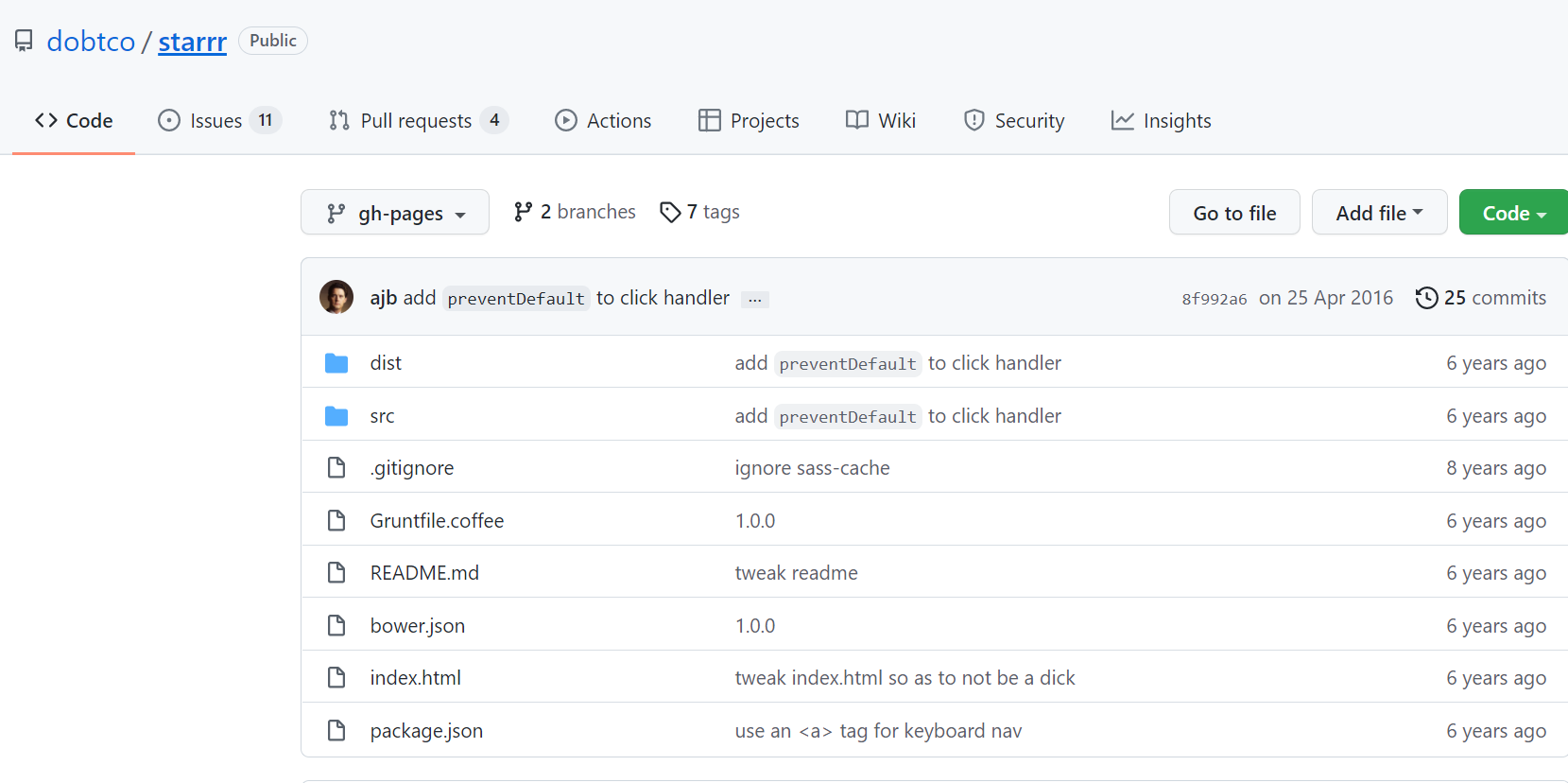Click the index.html file icon
1568x783 pixels.
[x=336, y=678]
